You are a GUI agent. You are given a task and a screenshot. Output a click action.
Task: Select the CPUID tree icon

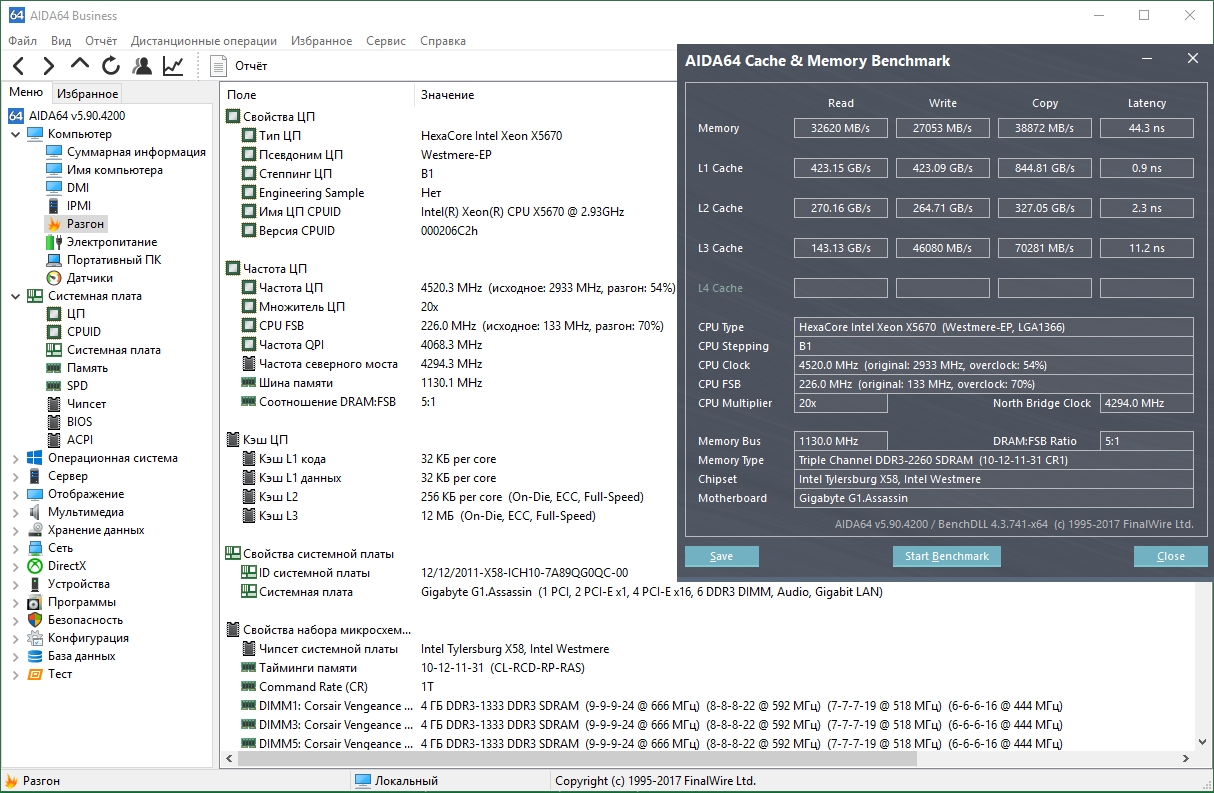pyautogui.click(x=54, y=332)
